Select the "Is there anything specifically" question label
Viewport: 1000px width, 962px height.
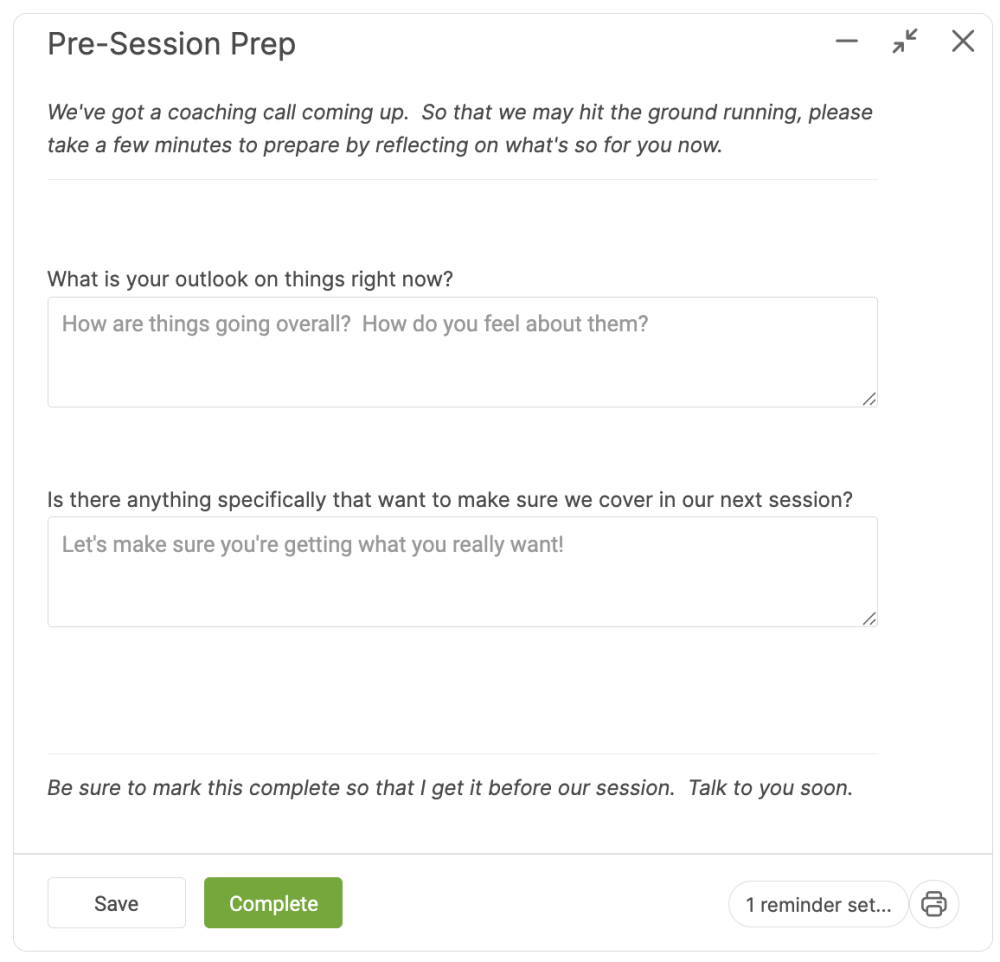pos(450,499)
